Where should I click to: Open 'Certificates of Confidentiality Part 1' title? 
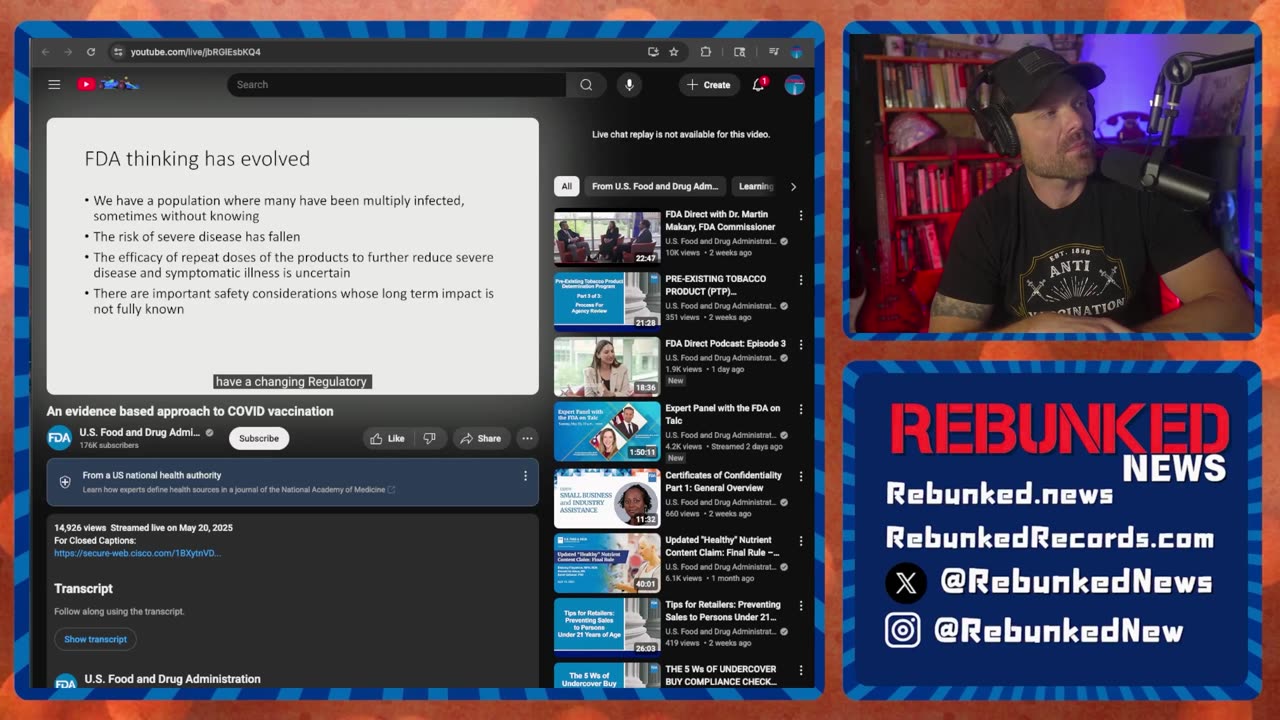tap(724, 481)
